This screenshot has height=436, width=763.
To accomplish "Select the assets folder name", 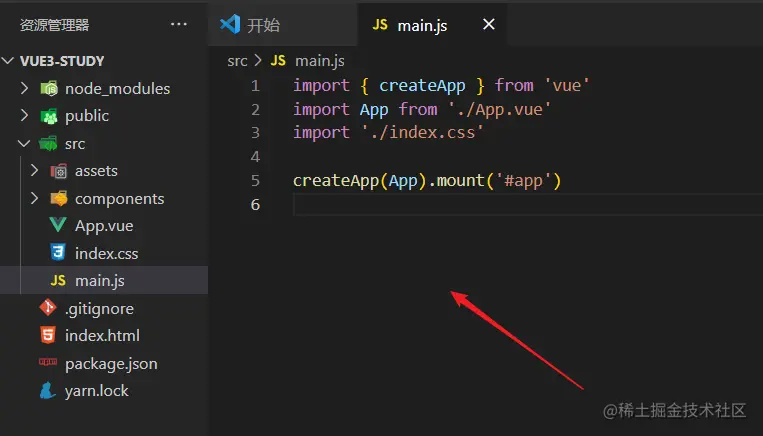I will coord(96,171).
